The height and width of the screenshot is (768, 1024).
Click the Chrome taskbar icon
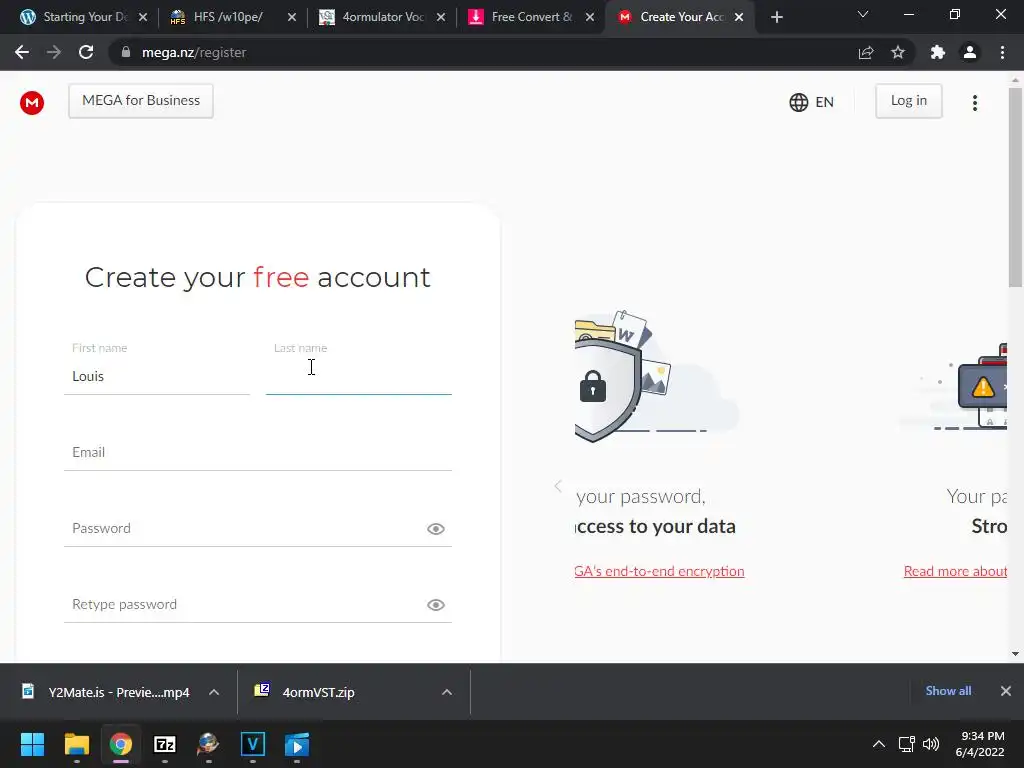pyautogui.click(x=121, y=744)
